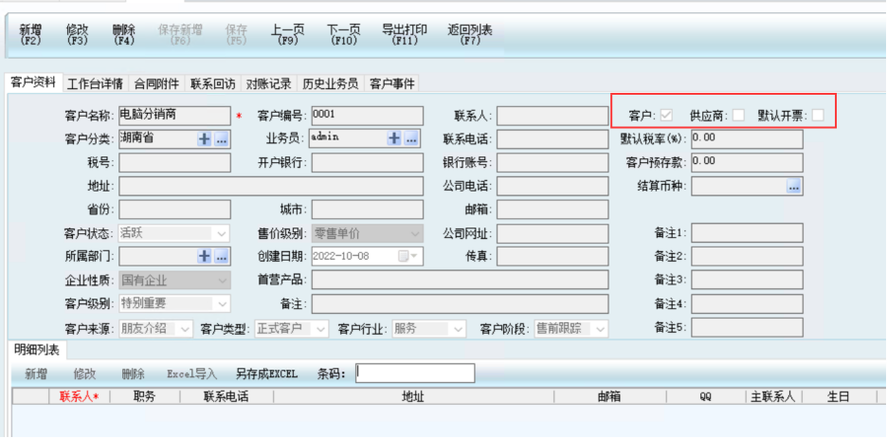Switch to the 工作台详情 tab

point(95,84)
